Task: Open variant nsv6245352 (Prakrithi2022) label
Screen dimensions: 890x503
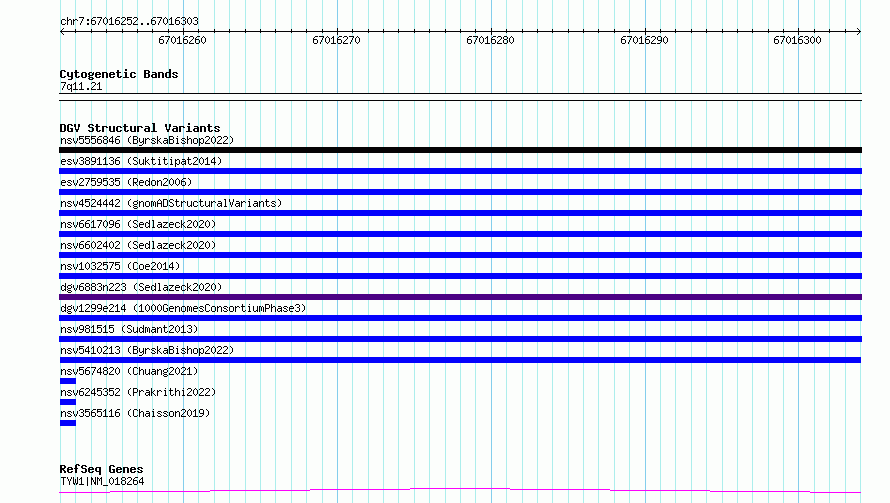Action: pos(138,392)
